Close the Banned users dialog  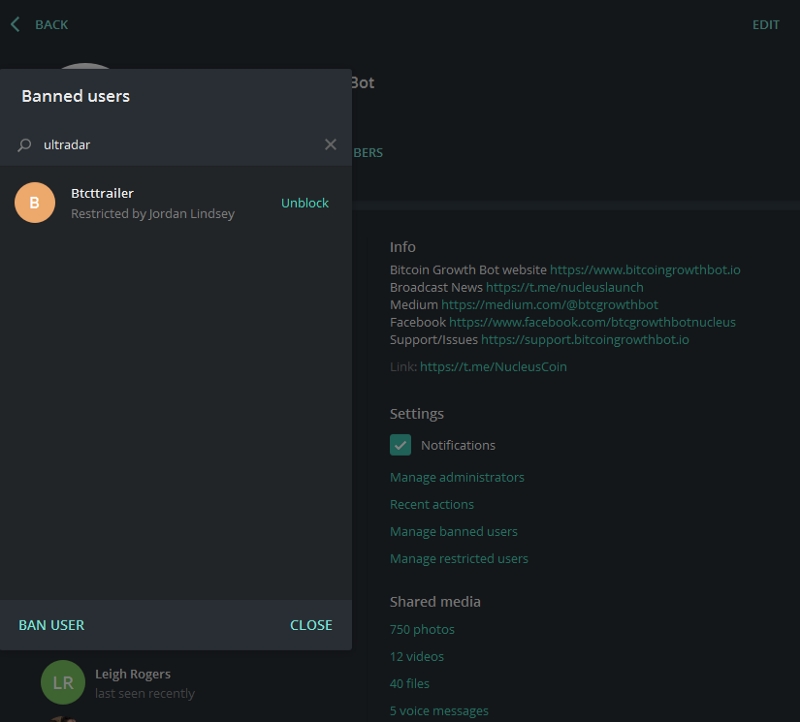311,625
